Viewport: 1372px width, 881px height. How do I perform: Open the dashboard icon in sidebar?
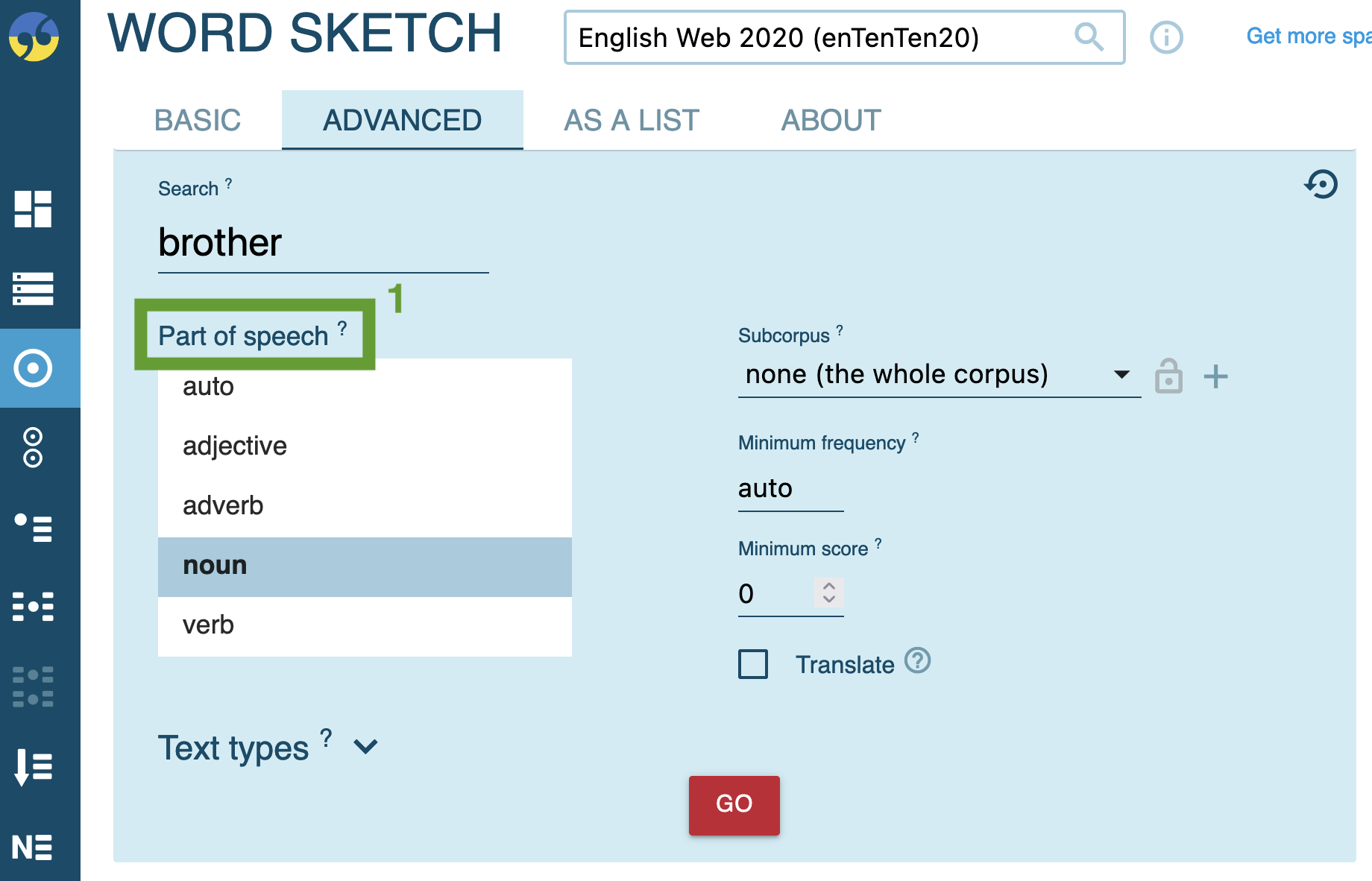tap(33, 209)
